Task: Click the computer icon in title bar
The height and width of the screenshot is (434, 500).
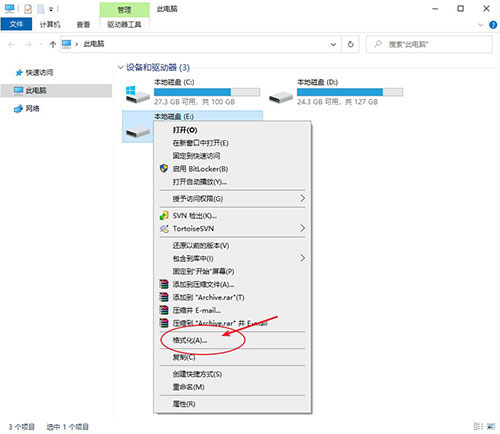Action: [x=9, y=8]
